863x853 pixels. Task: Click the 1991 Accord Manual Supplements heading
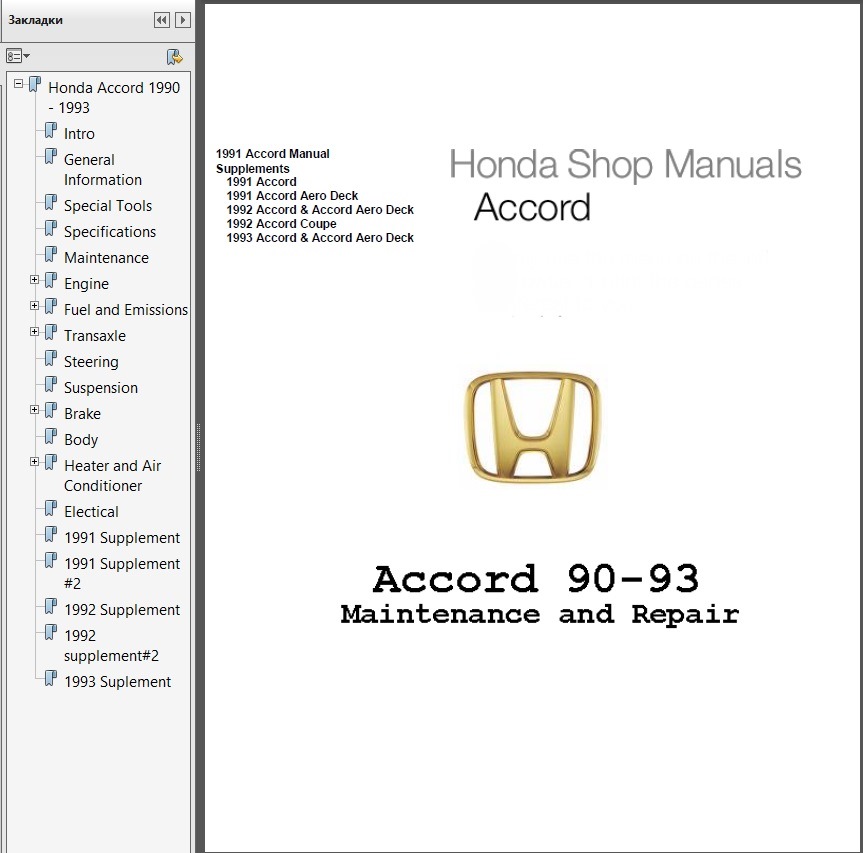273,161
